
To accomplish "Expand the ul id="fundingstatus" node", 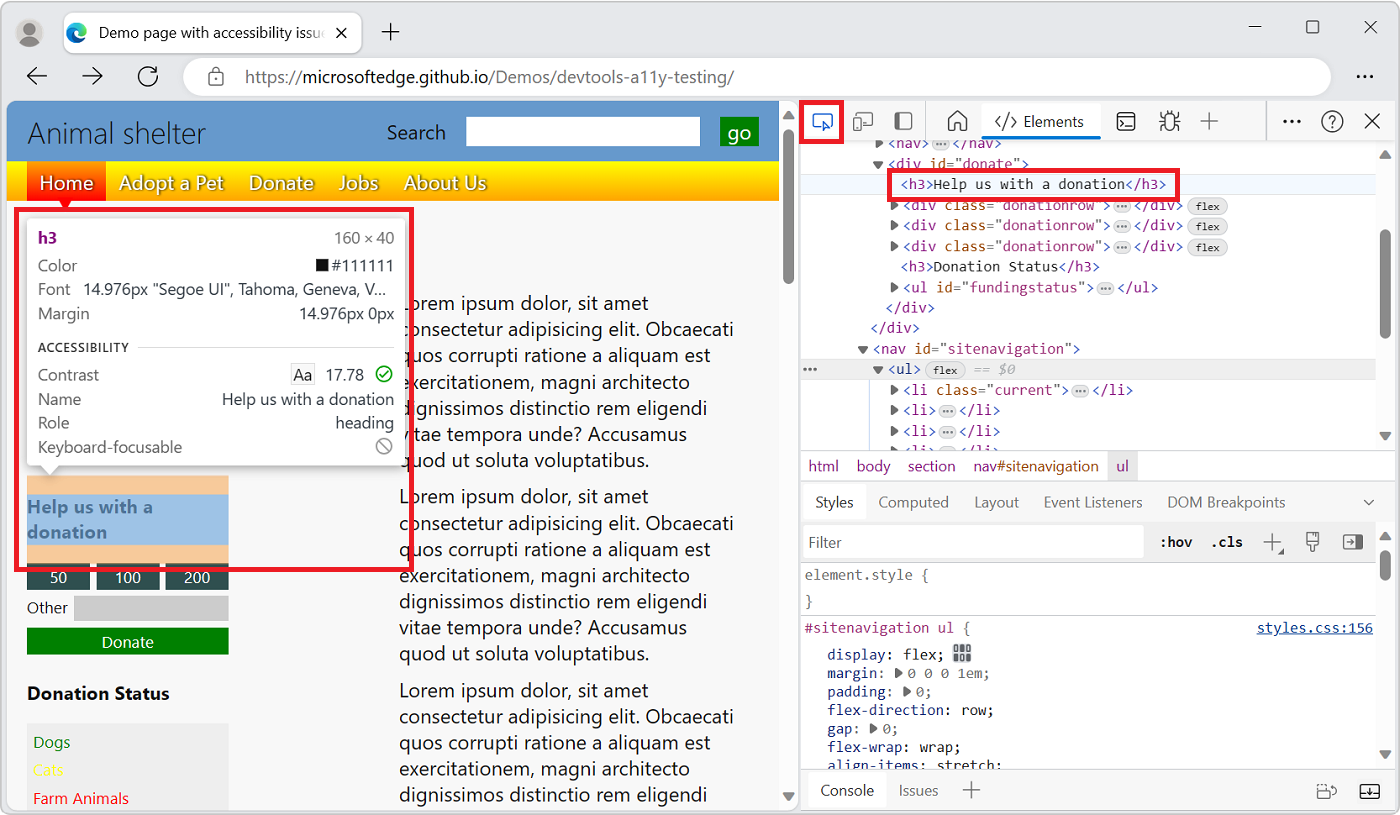I will [895, 288].
